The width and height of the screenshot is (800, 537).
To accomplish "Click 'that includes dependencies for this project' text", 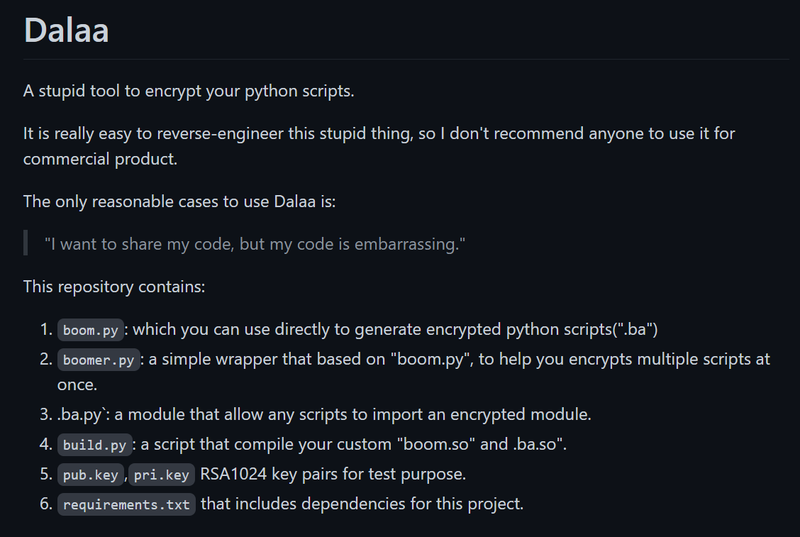I will click(x=362, y=504).
